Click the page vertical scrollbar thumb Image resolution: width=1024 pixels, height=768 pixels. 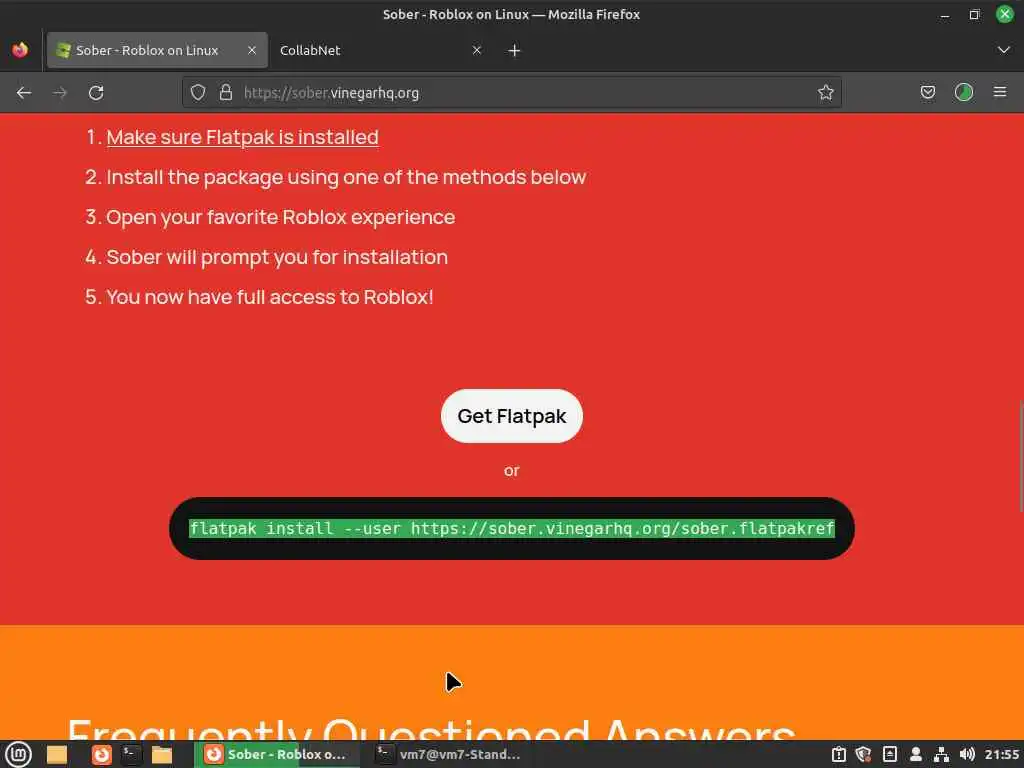(1020, 457)
